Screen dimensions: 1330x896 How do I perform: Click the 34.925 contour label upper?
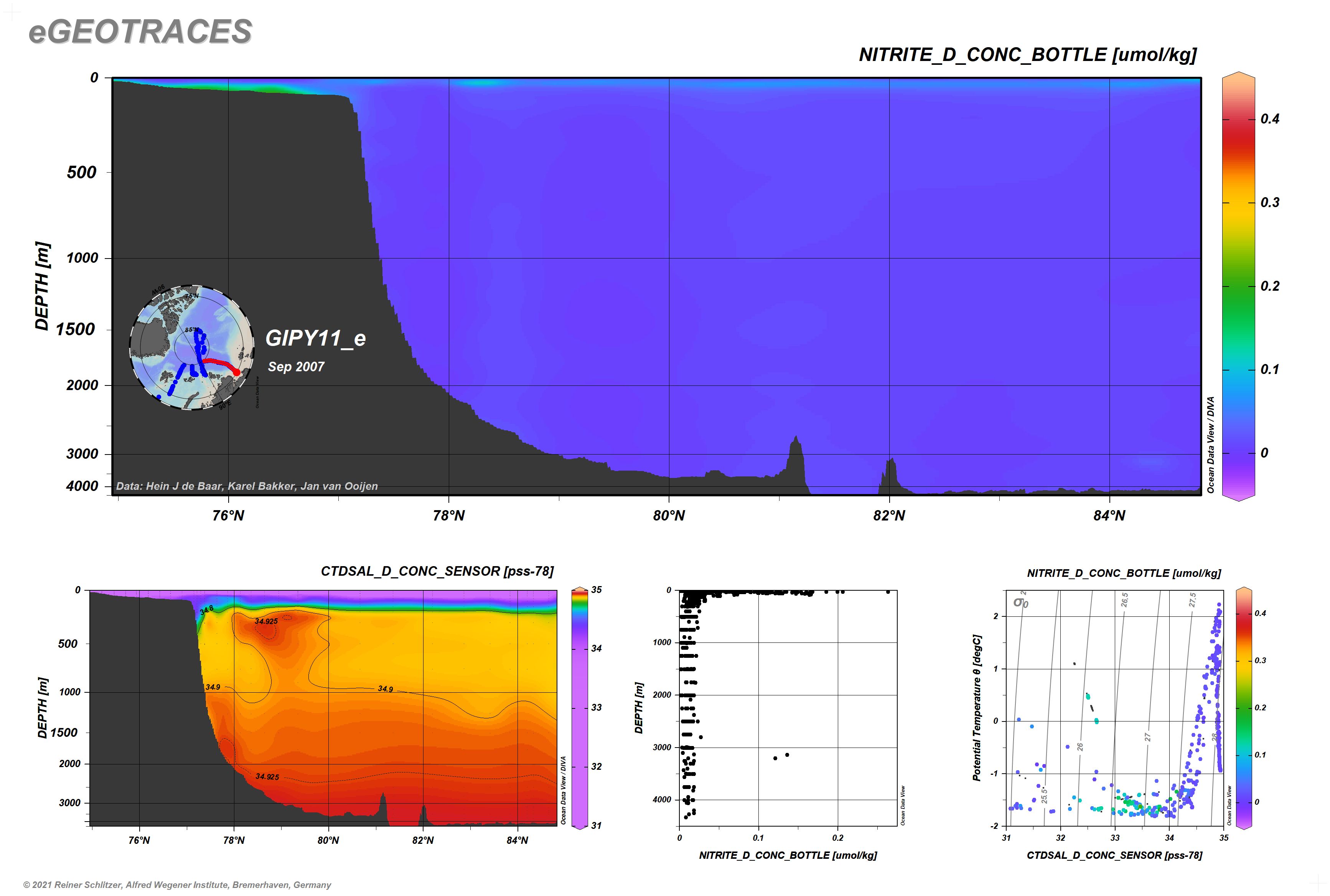pyautogui.click(x=266, y=621)
